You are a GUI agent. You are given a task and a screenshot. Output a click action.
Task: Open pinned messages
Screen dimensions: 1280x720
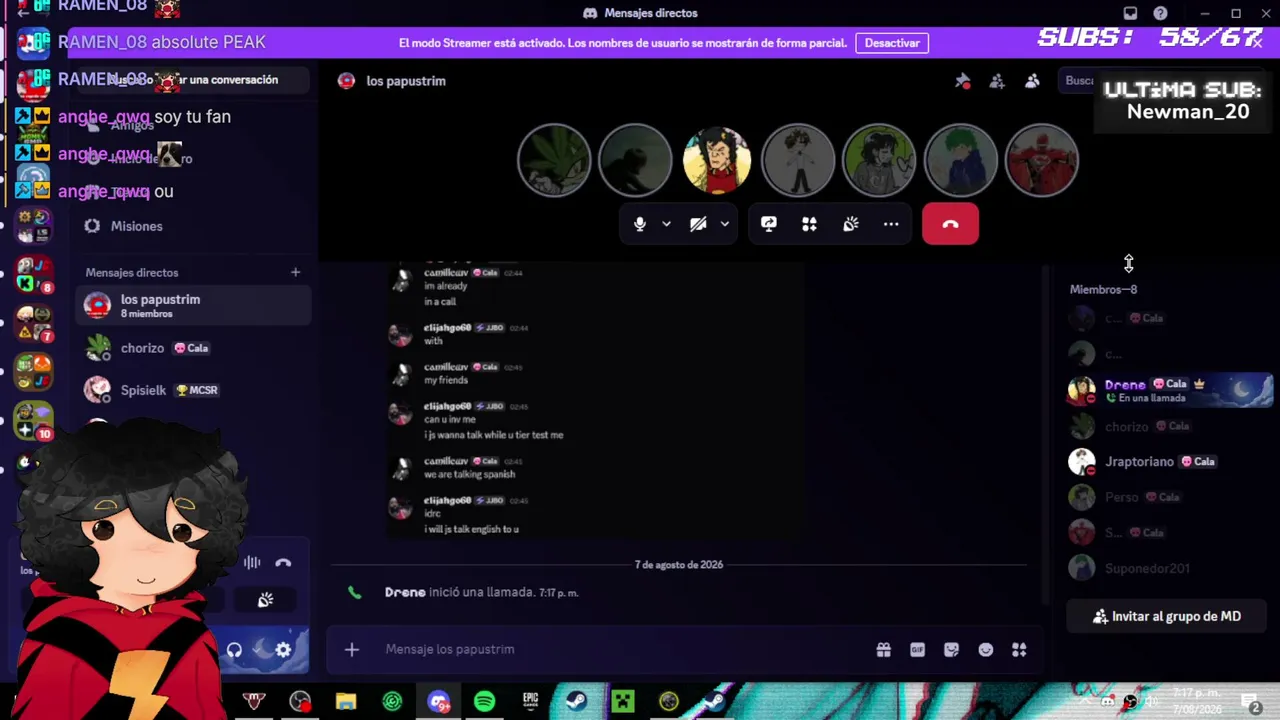(x=962, y=81)
